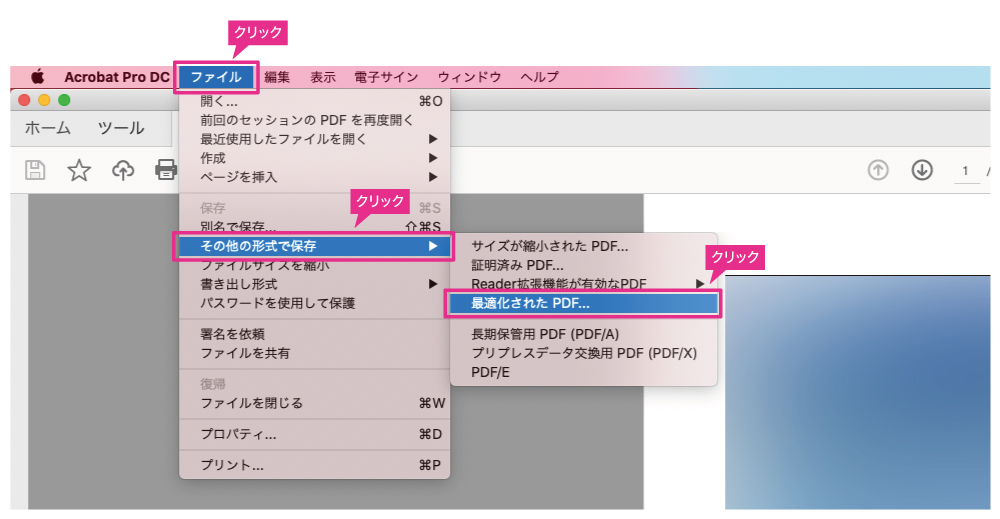Select 証明済み PDF... option
The image size is (1000, 519).
point(584,265)
